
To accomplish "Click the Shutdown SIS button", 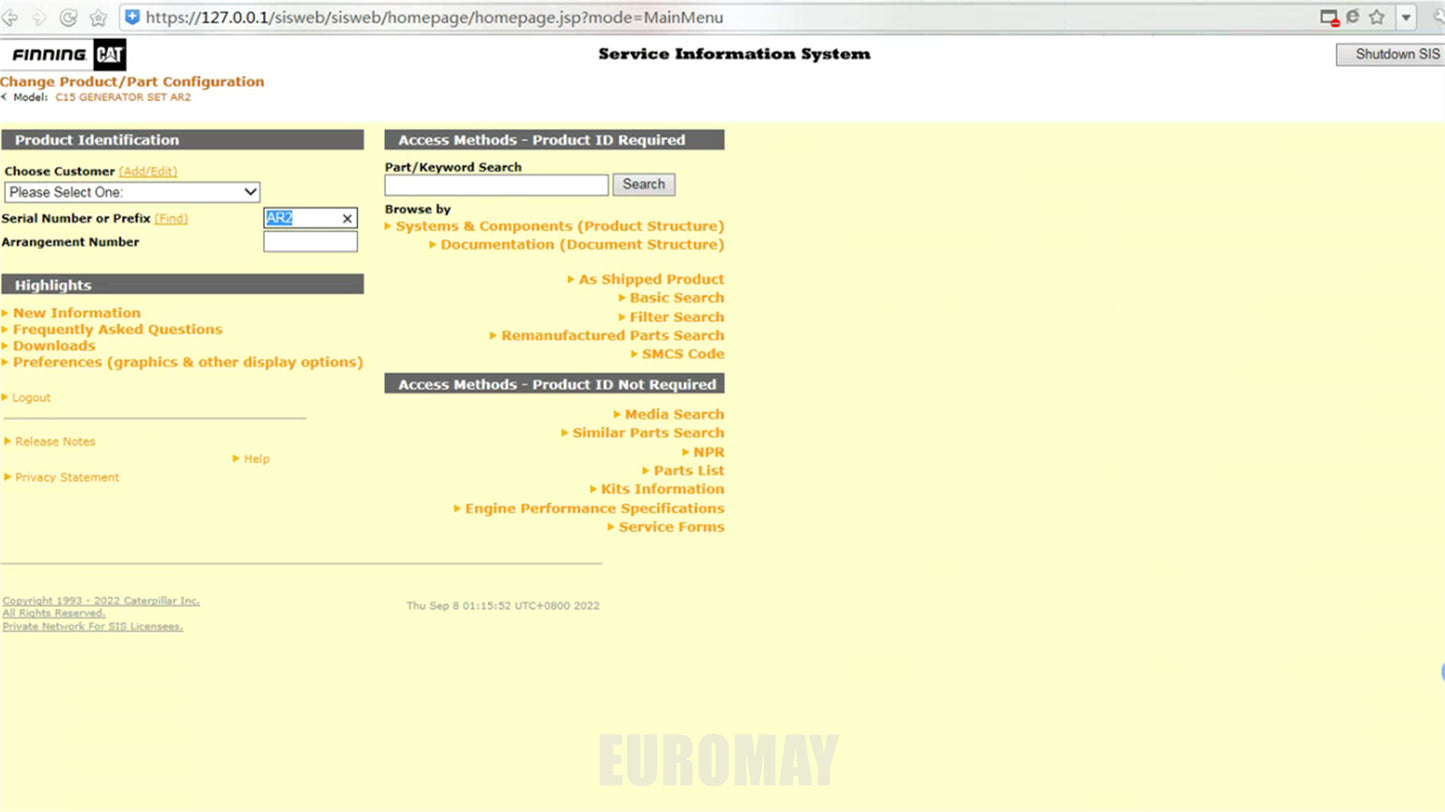I will pos(1391,54).
